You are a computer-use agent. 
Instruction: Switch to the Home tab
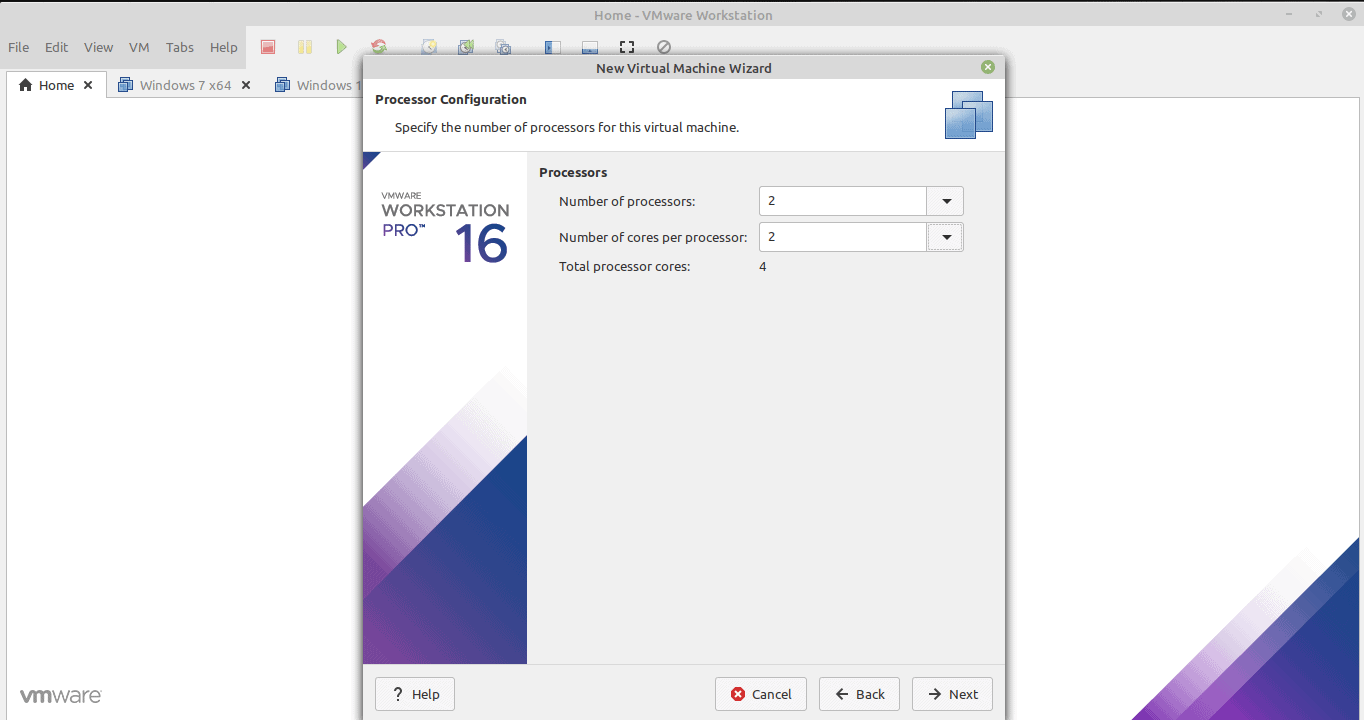56,85
